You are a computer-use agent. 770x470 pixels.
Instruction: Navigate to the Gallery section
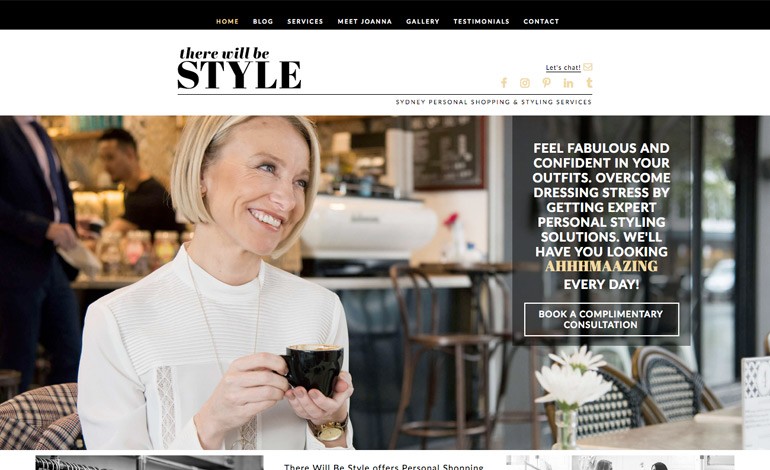[422, 22]
